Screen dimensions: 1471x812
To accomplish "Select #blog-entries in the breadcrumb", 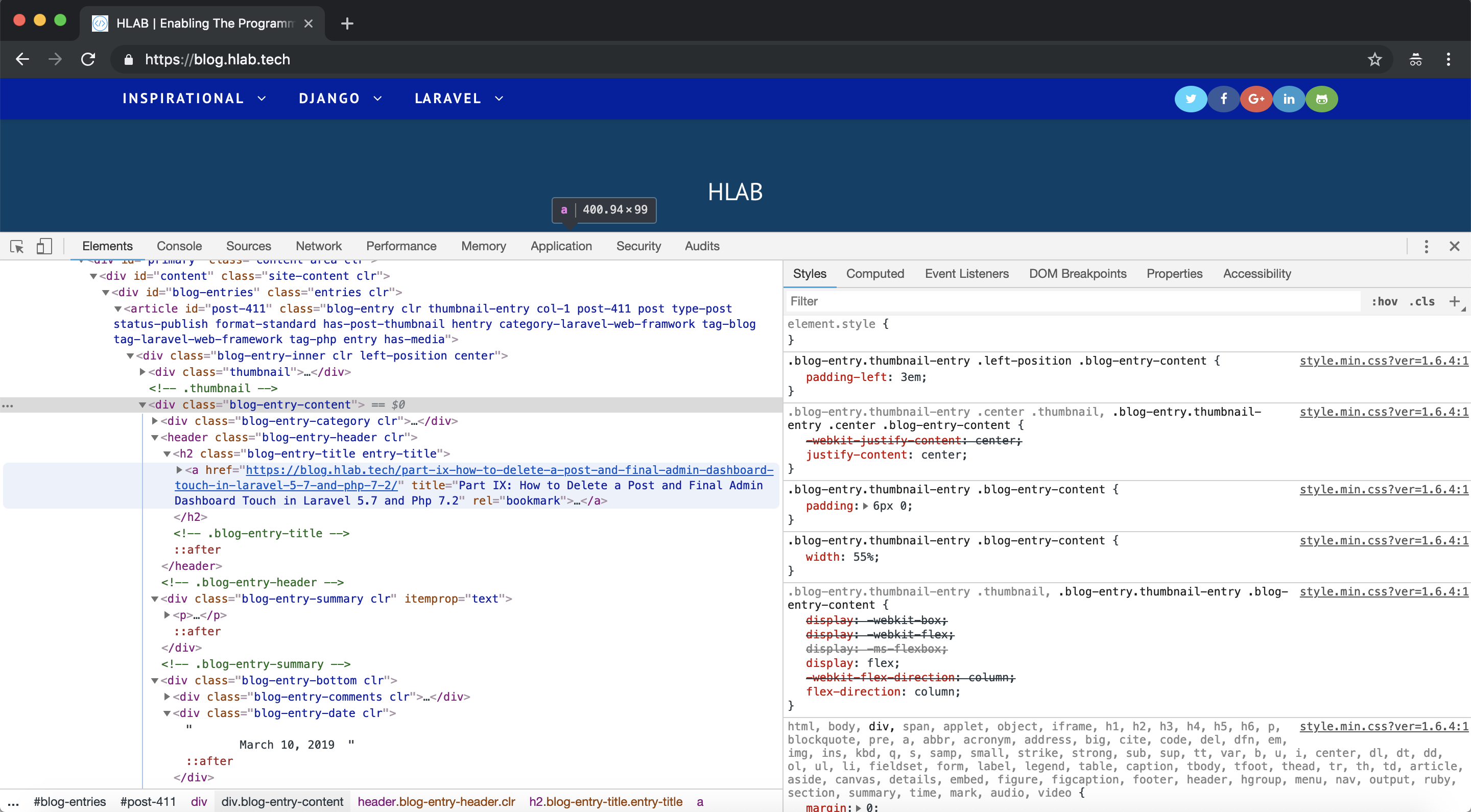I will (69, 802).
